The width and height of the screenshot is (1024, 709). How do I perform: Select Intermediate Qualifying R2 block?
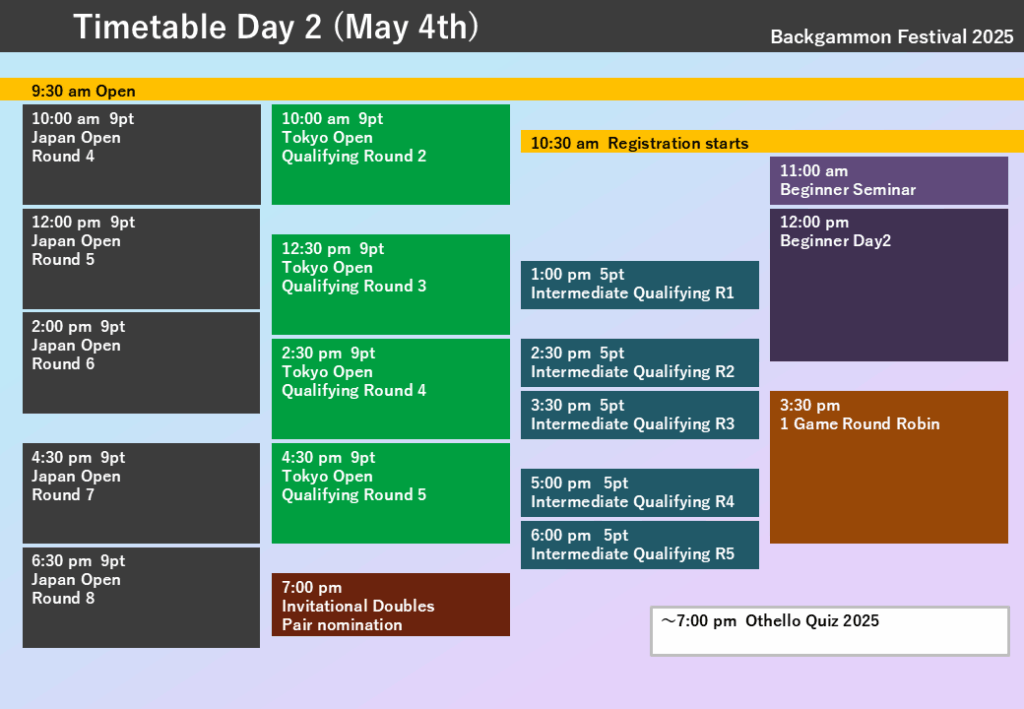coord(639,363)
